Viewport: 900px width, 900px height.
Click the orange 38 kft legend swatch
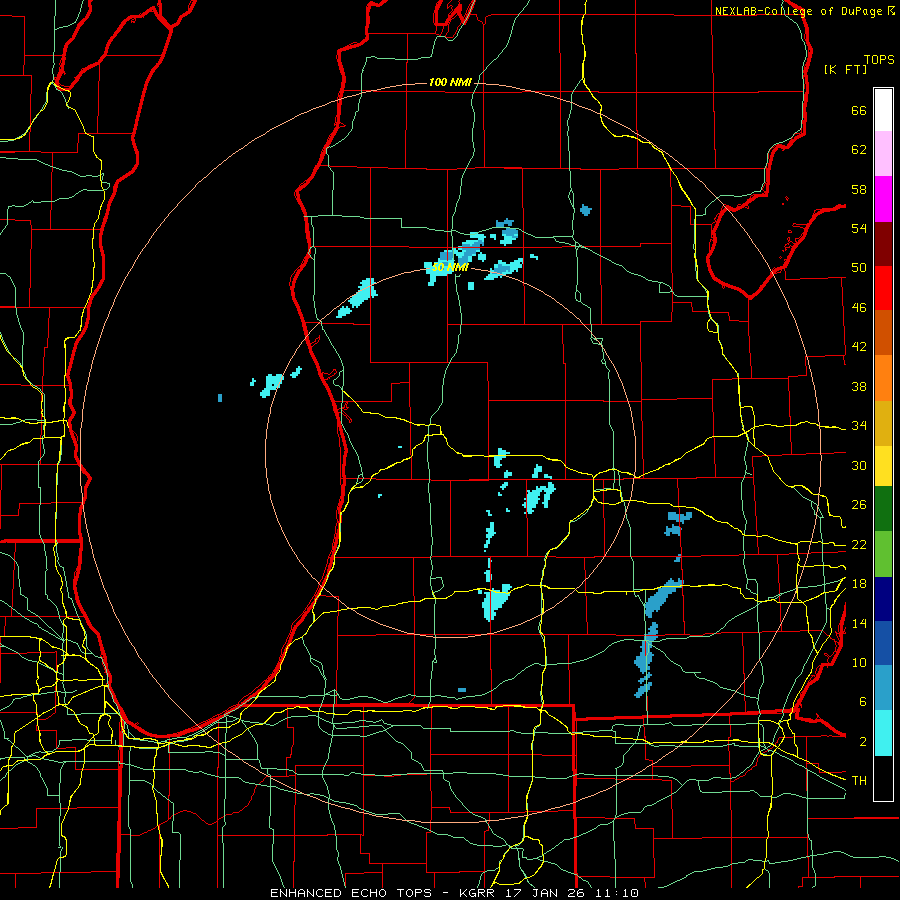883,378
